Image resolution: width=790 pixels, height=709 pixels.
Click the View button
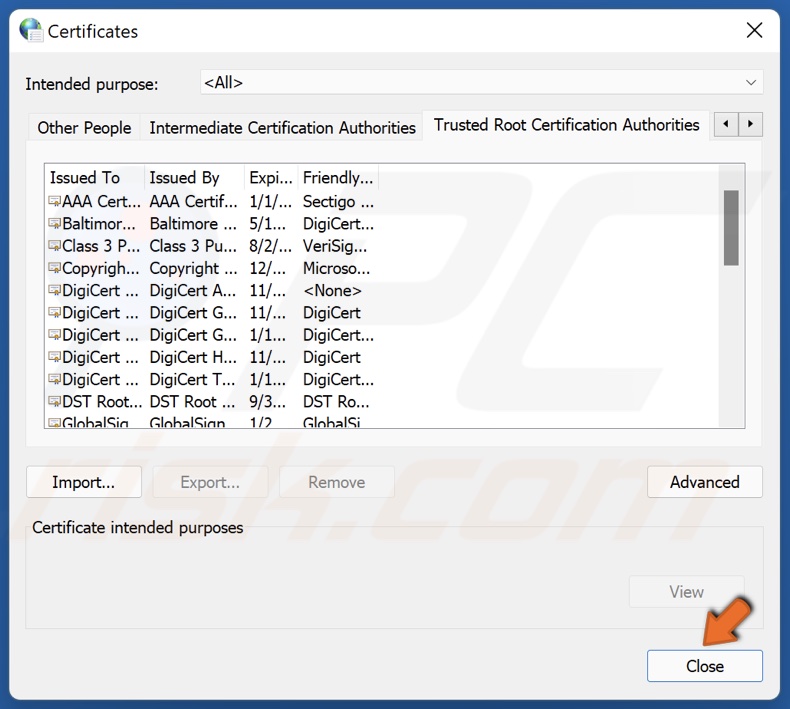pyautogui.click(x=686, y=592)
